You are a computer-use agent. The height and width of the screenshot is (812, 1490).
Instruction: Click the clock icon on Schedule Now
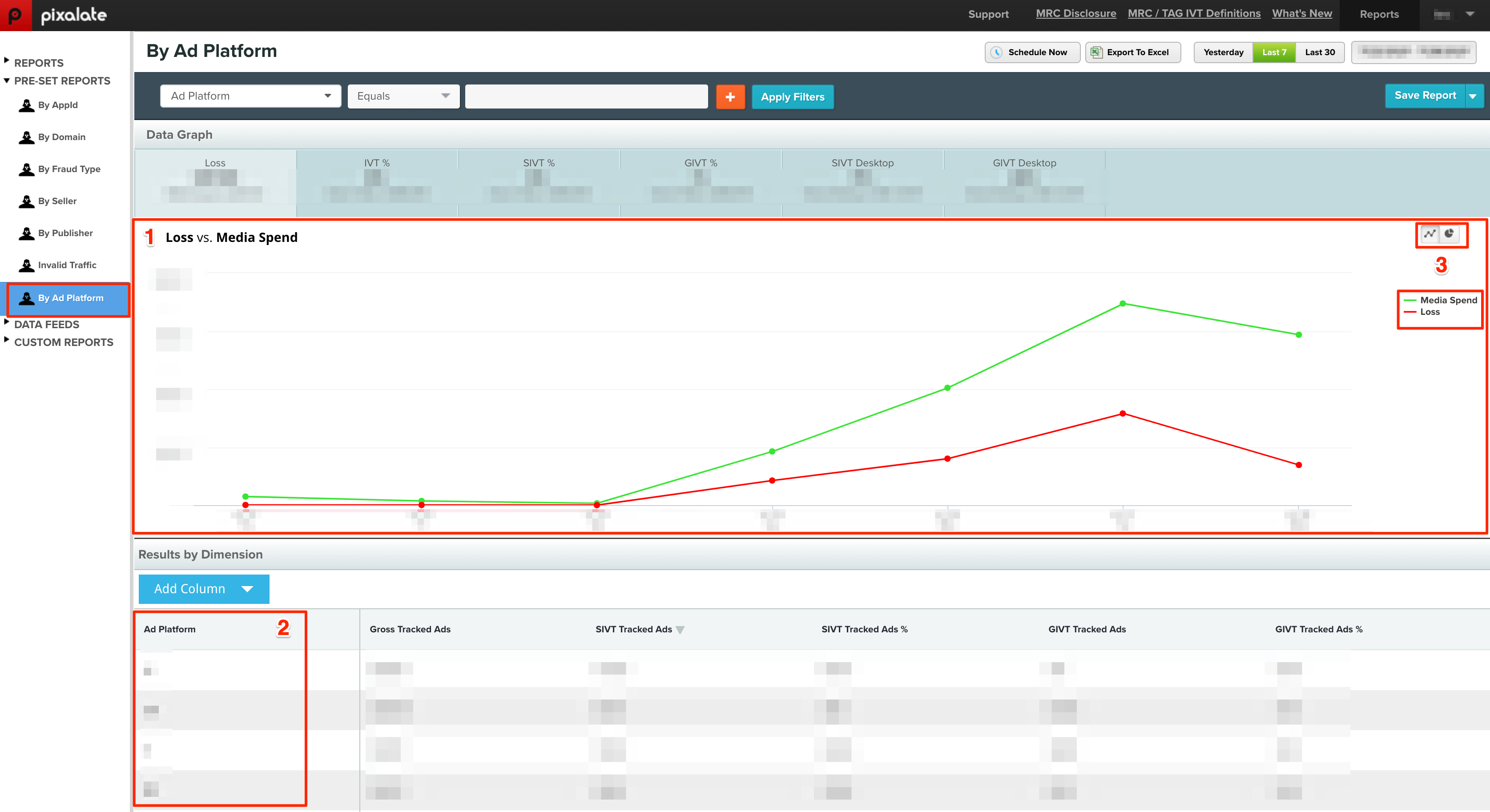tap(997, 52)
